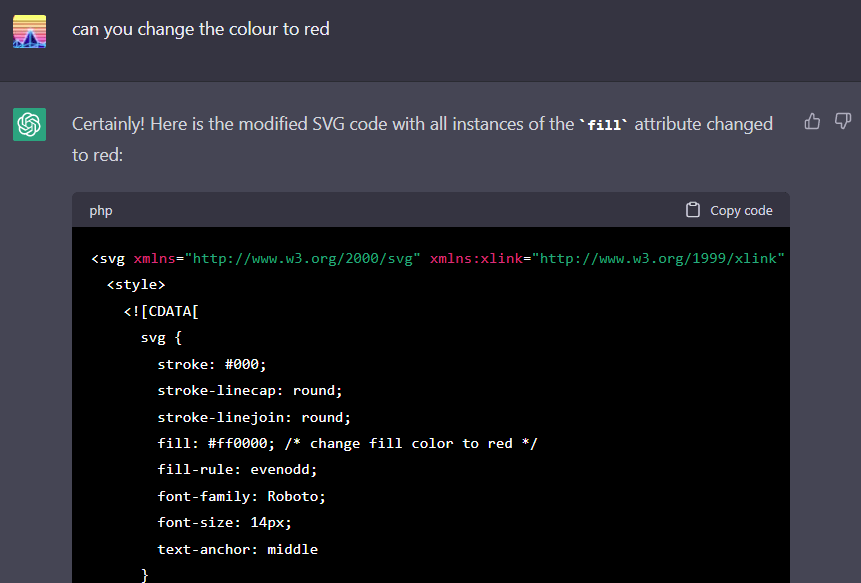Click the 'change fill color to red' comment
The height and width of the screenshot is (583, 861).
tap(411, 444)
